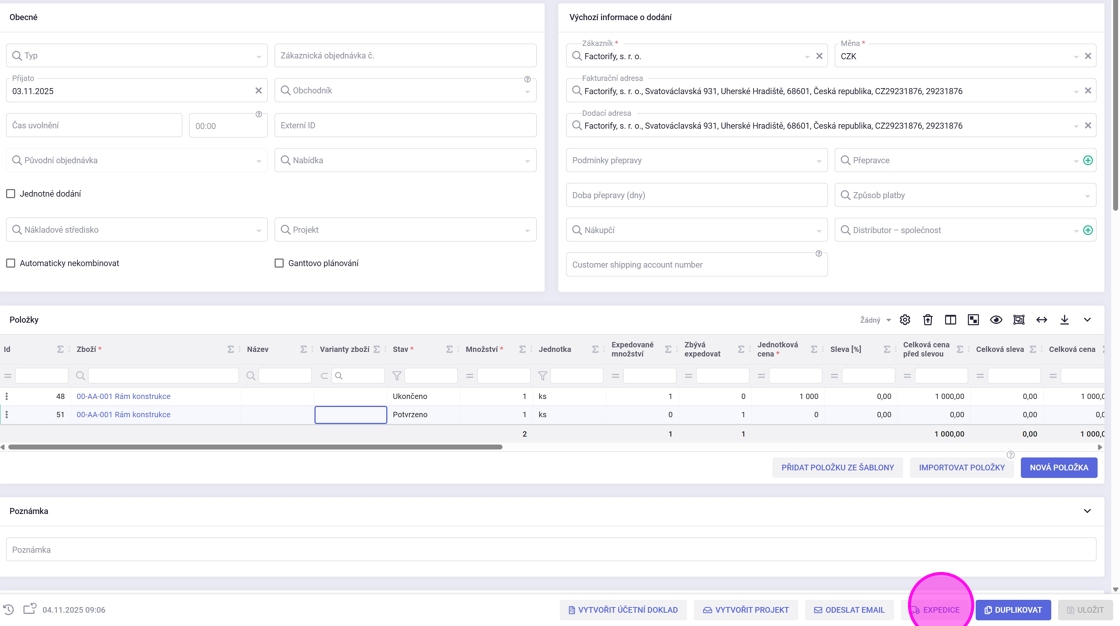Click Přidat položku ze šablony button
This screenshot has width=1120, height=626.
[837, 467]
